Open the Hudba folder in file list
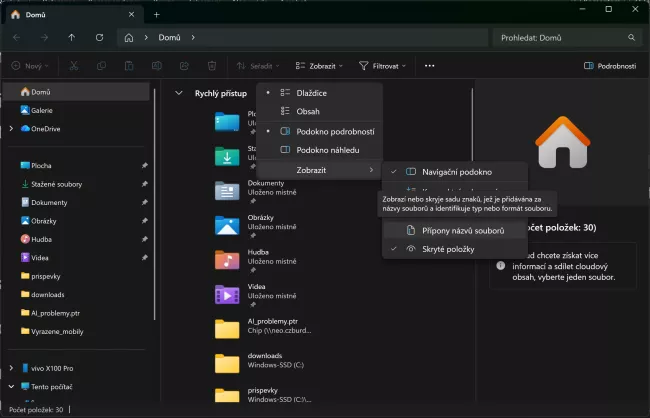The image size is (650, 418). [x=258, y=253]
